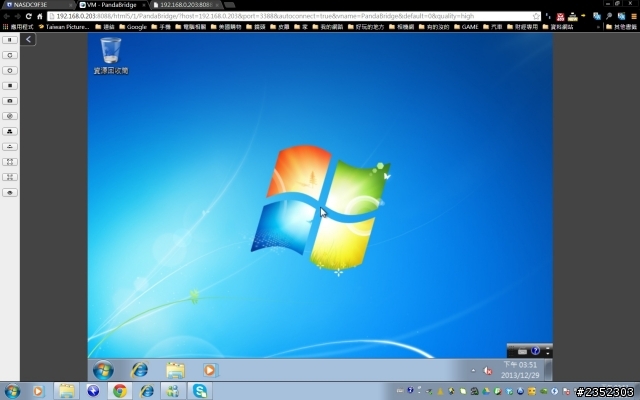The image size is (640, 400).
Task: Pause the VM using the sidebar pause icon
Action: (x=10, y=40)
